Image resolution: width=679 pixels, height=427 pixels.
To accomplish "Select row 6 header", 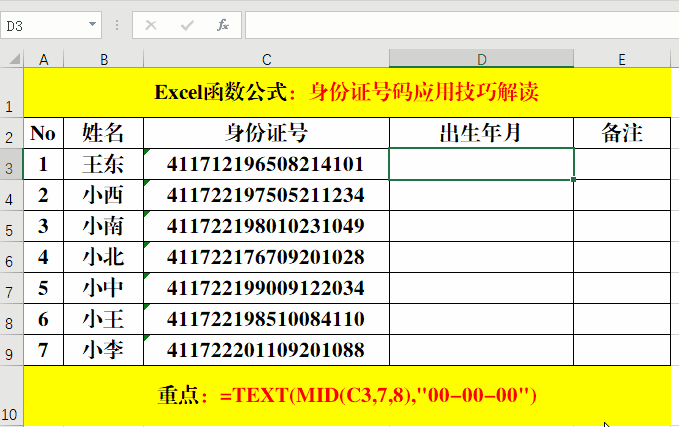I will [x=11, y=257].
